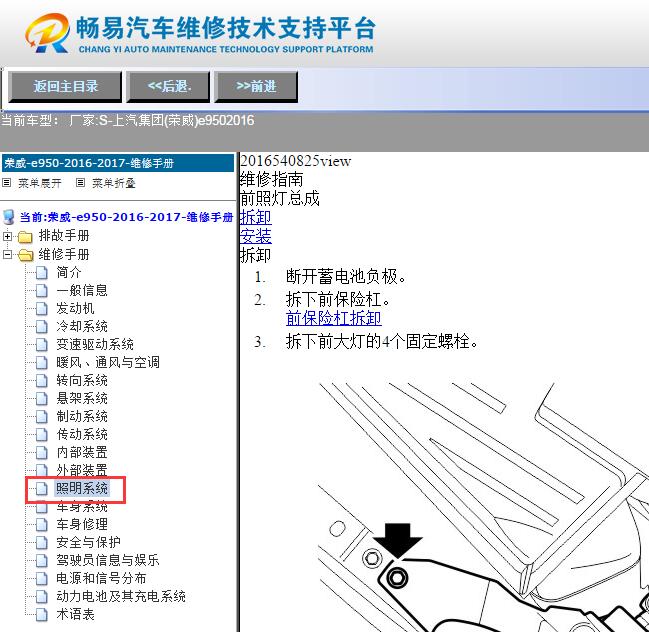The image size is (649, 632).
Task: Open the 发动机 section
Action: [75, 308]
